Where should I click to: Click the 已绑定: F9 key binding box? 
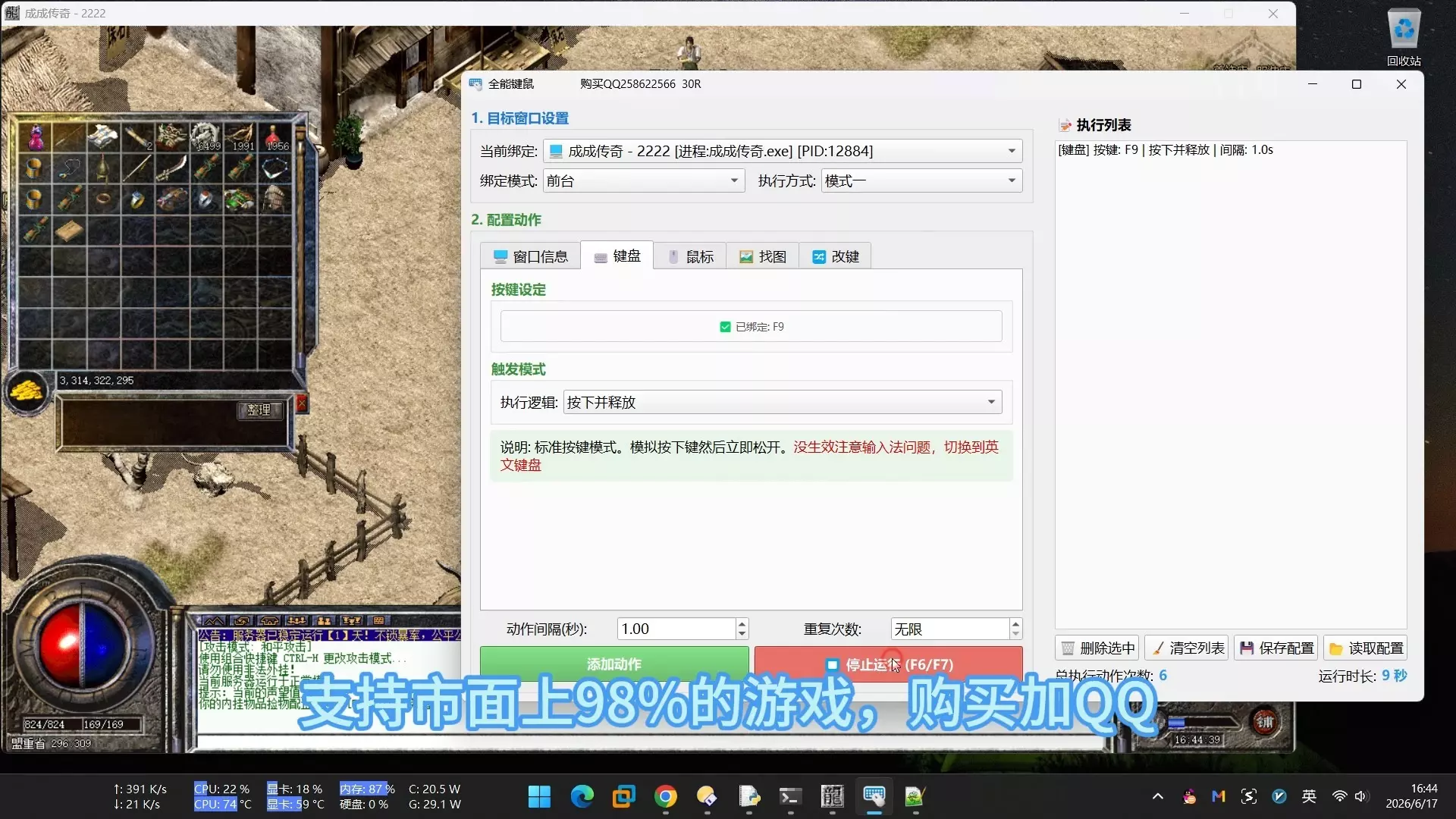tap(751, 327)
